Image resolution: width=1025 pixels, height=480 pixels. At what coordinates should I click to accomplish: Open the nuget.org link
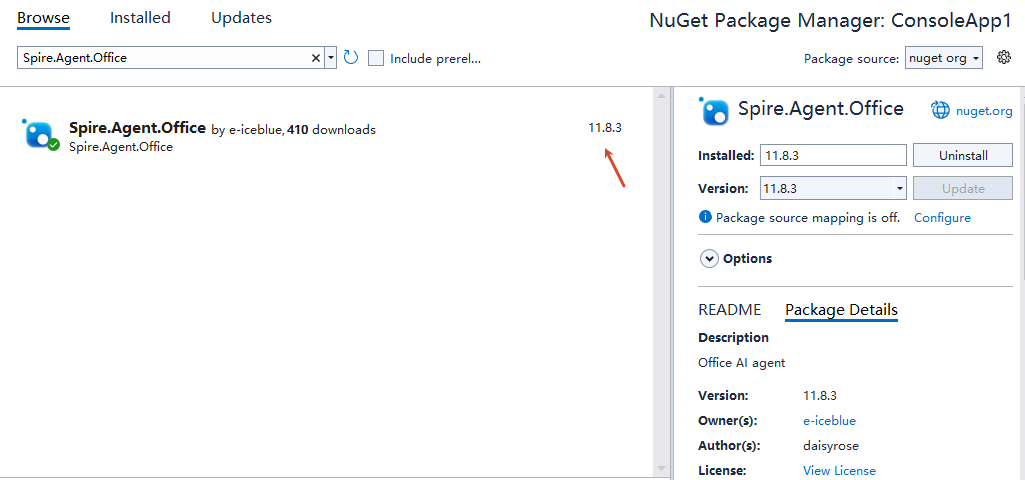pyautogui.click(x=984, y=111)
